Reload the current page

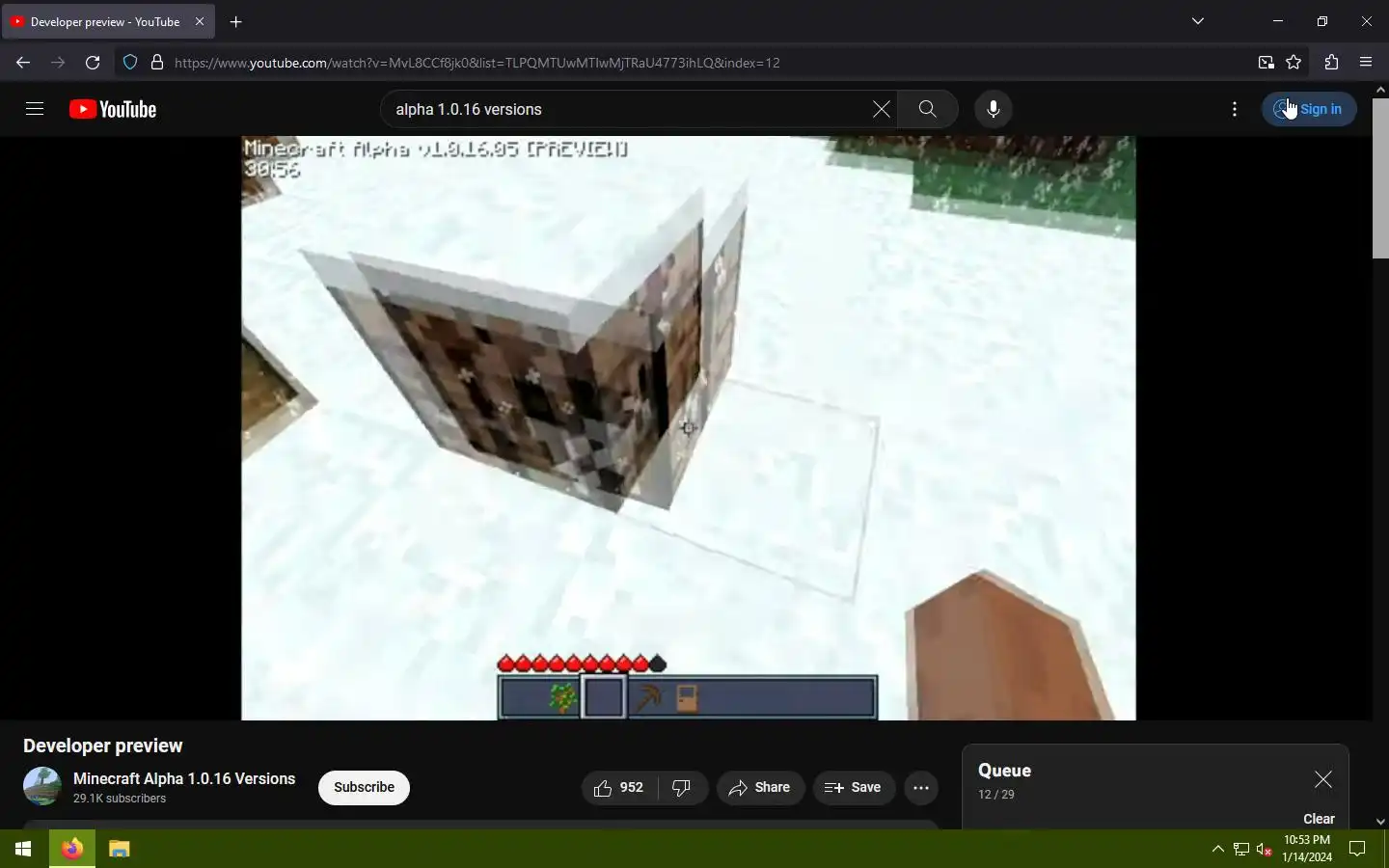[93, 63]
